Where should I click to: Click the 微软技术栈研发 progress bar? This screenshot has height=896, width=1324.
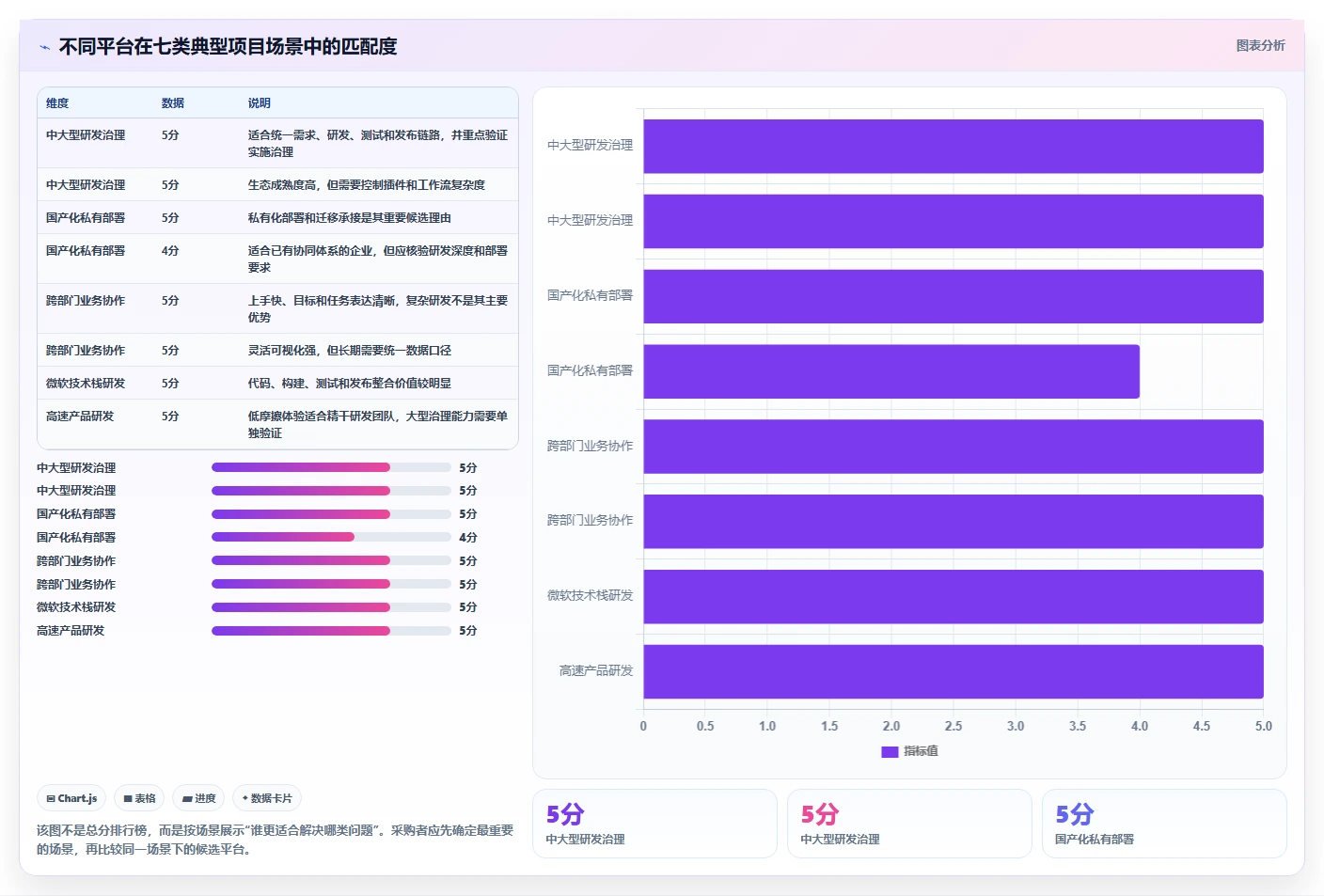pyautogui.click(x=331, y=607)
